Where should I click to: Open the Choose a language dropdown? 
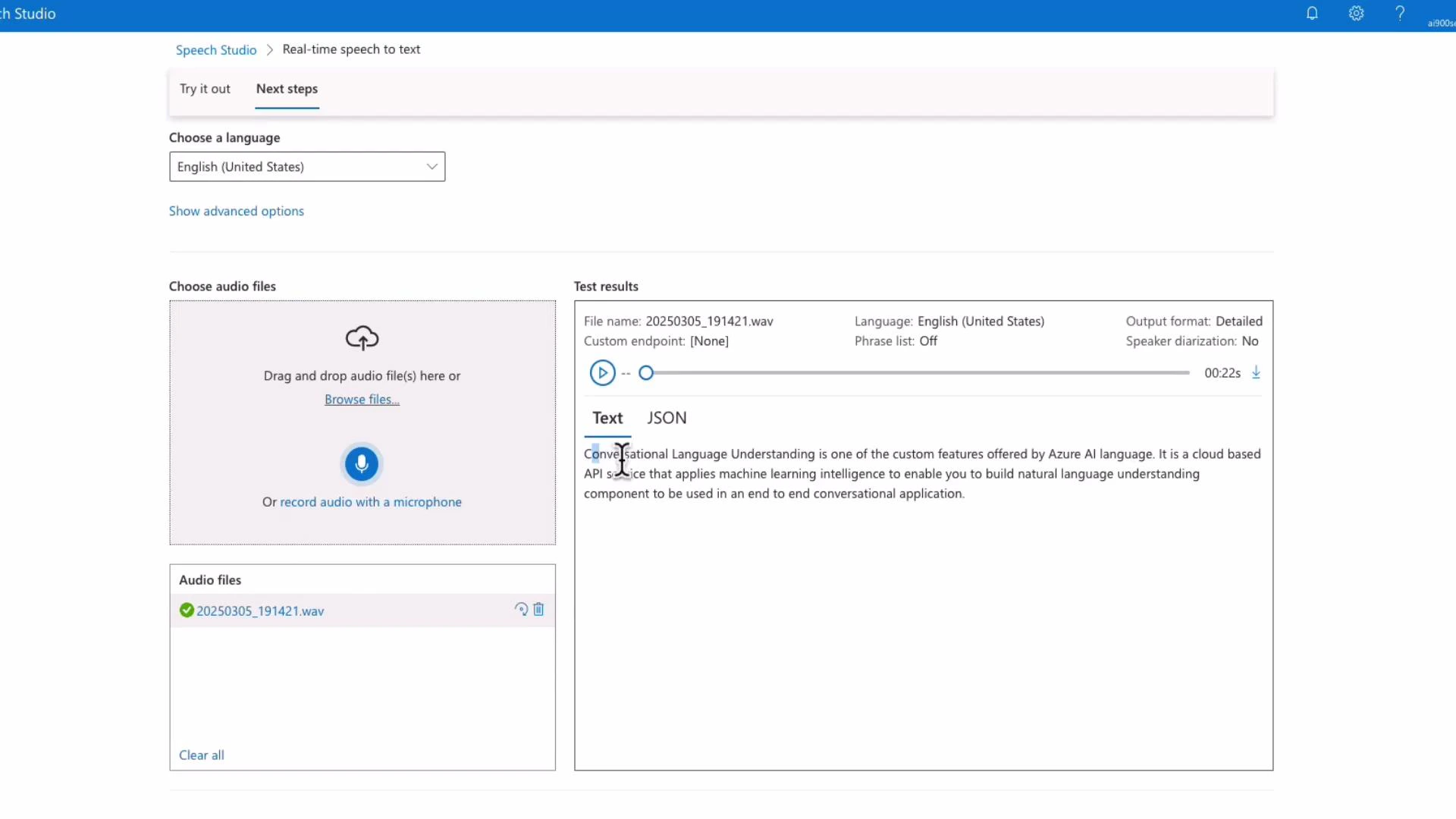tap(306, 166)
